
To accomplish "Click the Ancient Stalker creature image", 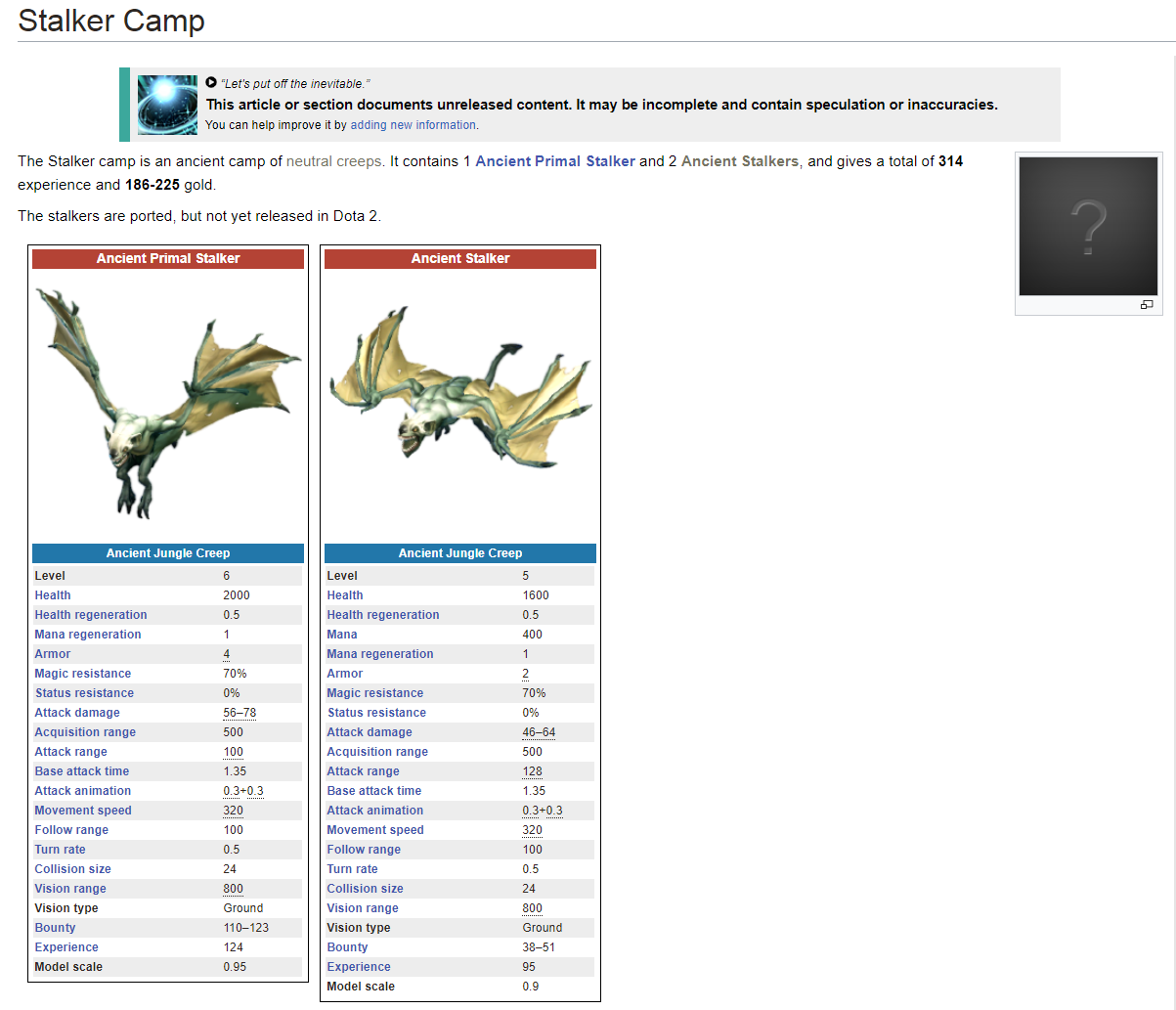I will tap(460, 386).
